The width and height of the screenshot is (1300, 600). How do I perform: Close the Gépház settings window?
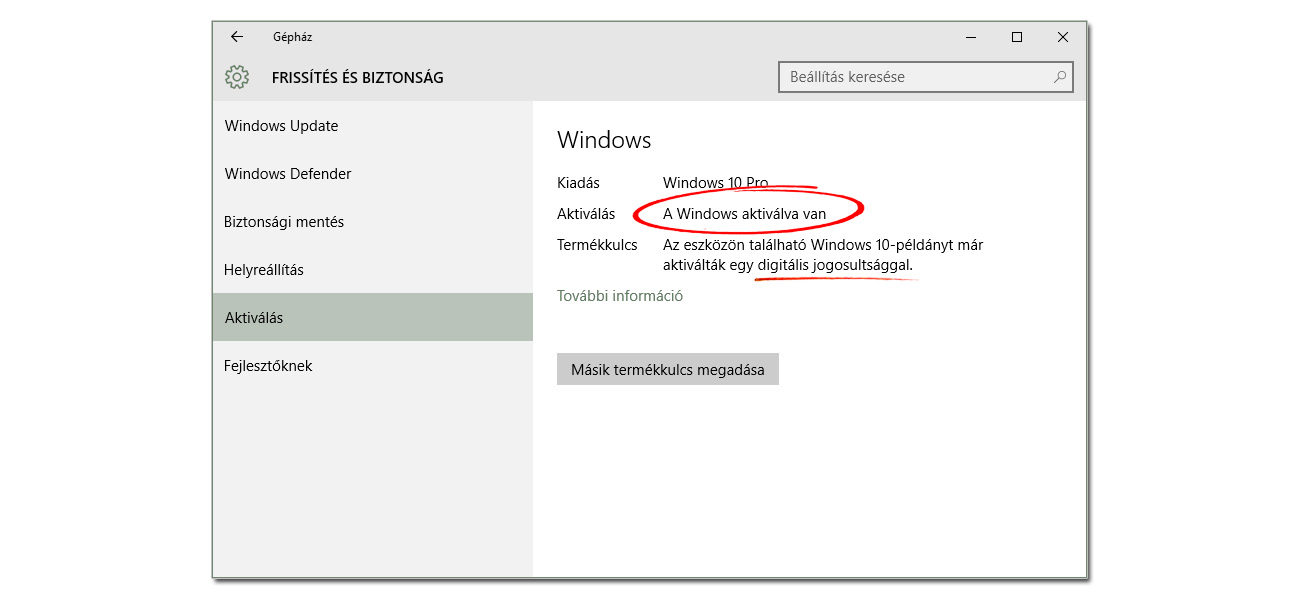coord(1063,37)
